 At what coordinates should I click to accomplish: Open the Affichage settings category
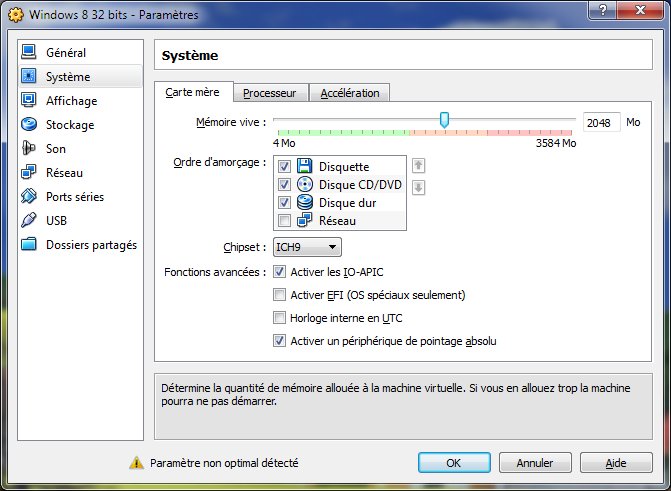[80, 101]
